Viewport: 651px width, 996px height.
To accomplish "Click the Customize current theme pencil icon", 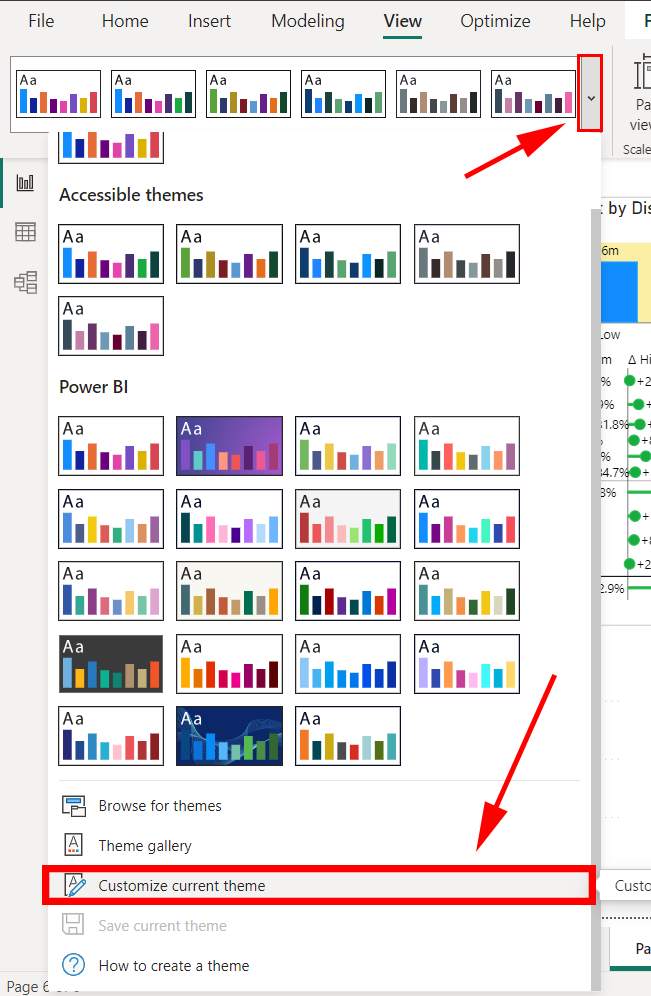I will point(75,886).
